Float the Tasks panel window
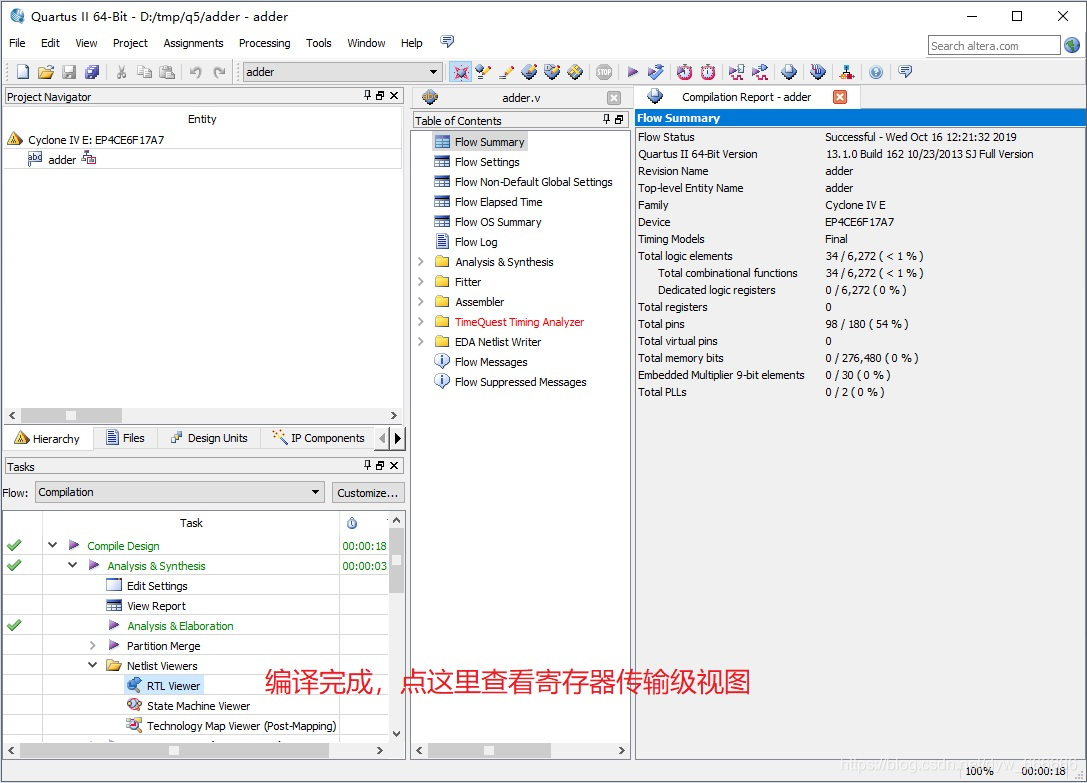Image resolution: width=1087 pixels, height=783 pixels. click(x=380, y=465)
